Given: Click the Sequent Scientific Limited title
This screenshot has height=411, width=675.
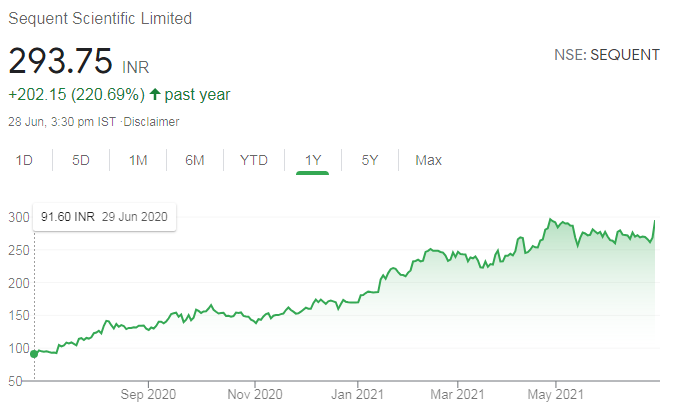Looking at the screenshot, I should 100,19.
